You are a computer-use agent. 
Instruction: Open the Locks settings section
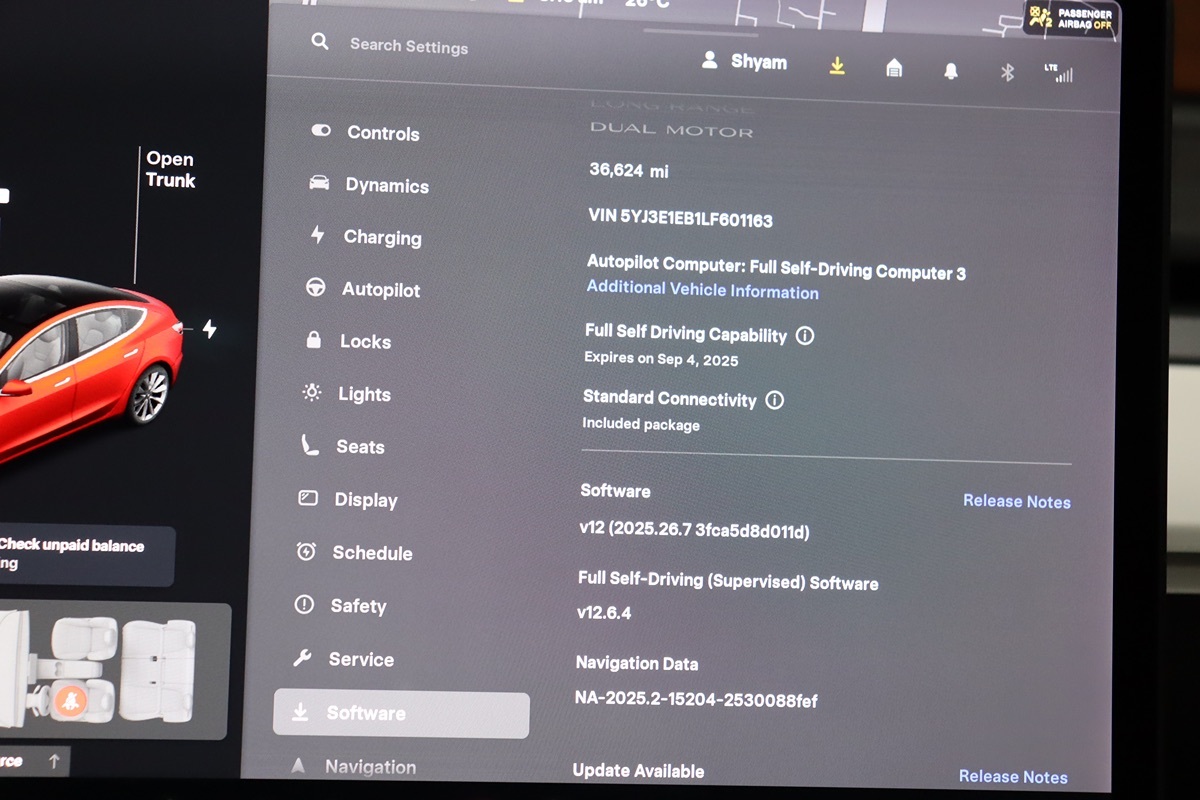click(x=364, y=342)
